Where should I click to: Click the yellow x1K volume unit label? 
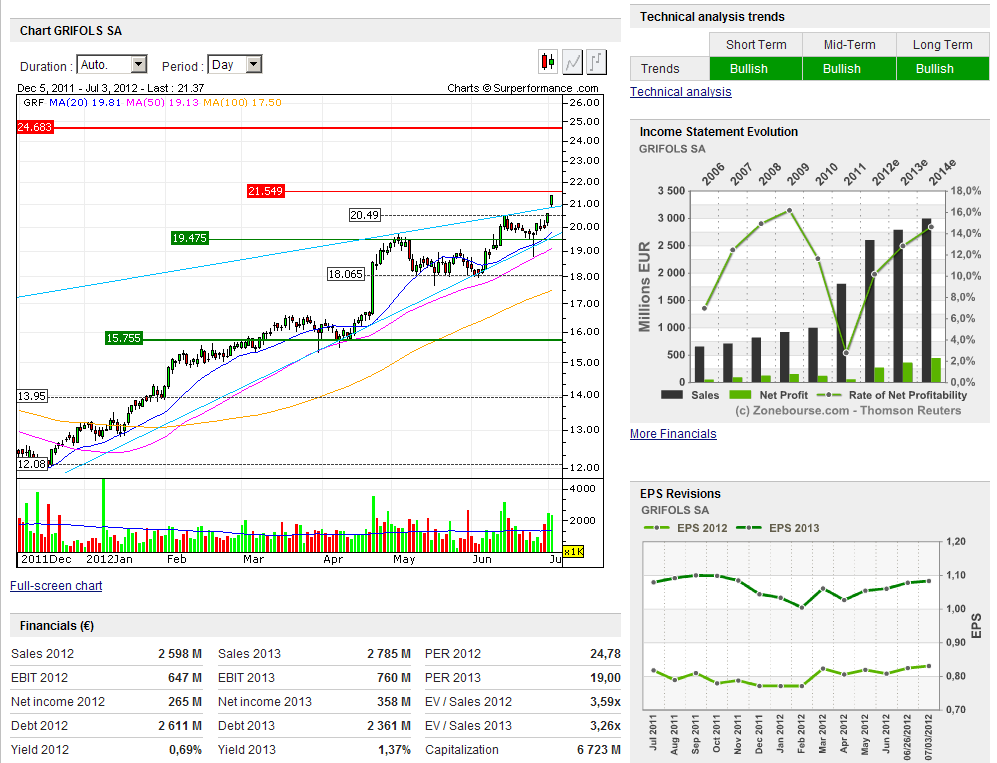pyautogui.click(x=574, y=551)
